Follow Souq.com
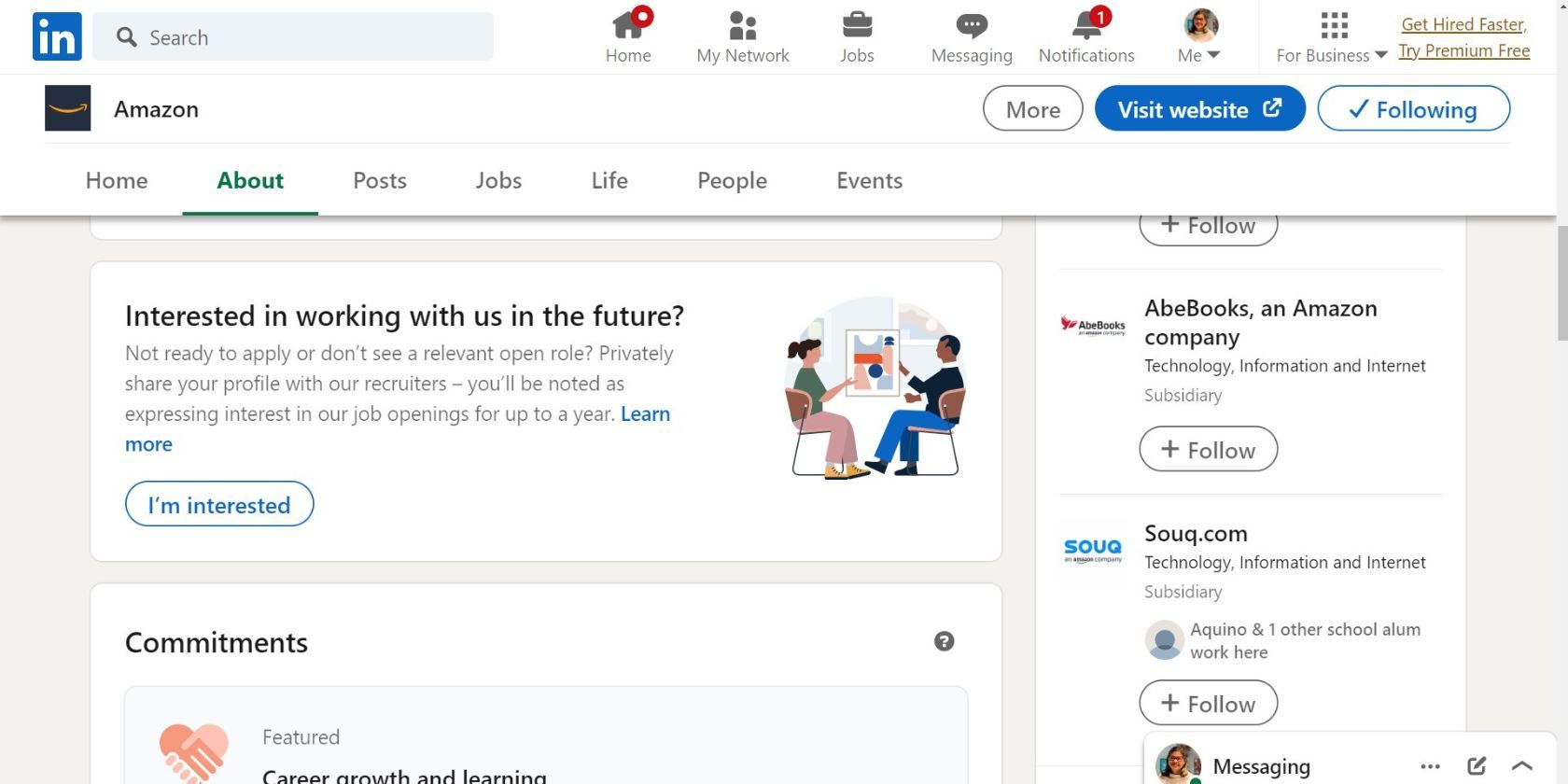 (x=1209, y=703)
